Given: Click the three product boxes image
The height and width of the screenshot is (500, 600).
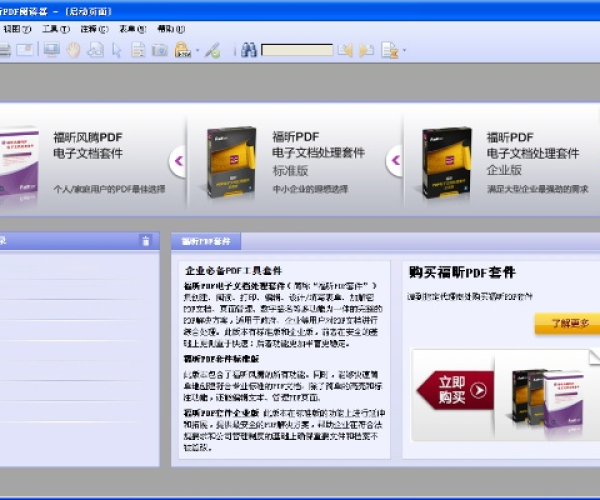Looking at the screenshot, I should tap(547, 398).
